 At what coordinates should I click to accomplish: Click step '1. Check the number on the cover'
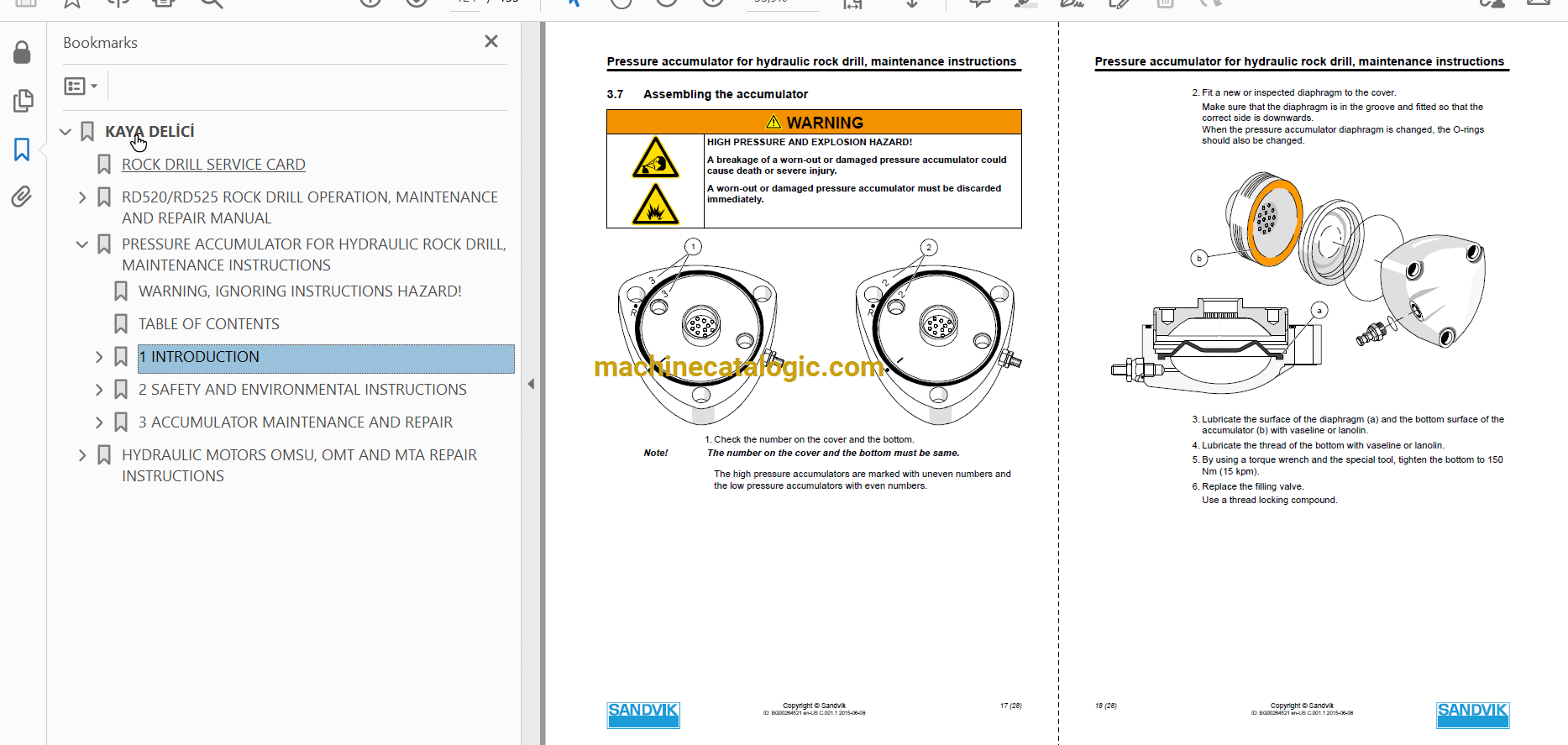click(x=809, y=440)
